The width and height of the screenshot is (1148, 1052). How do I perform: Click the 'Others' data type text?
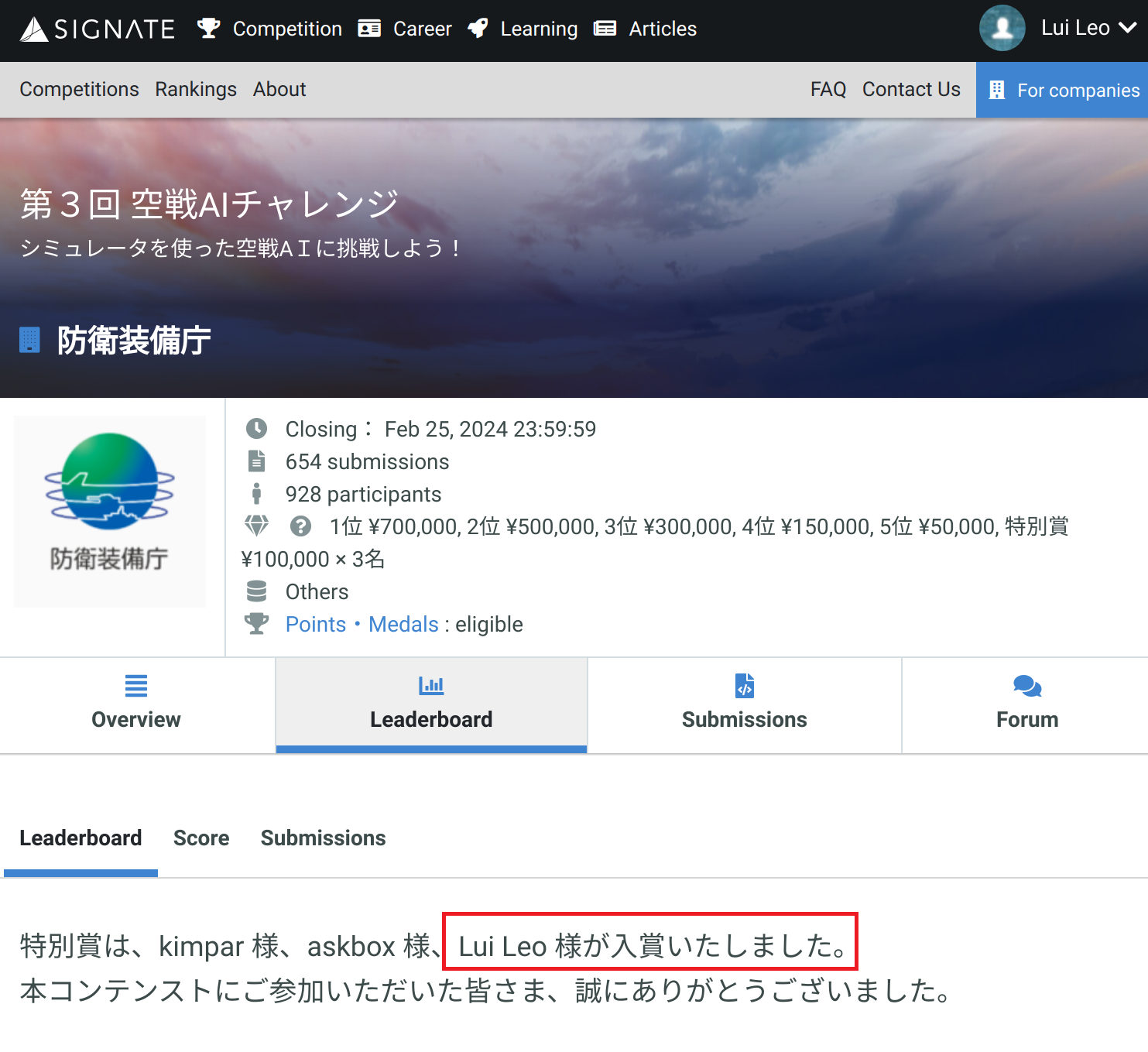[x=317, y=591]
